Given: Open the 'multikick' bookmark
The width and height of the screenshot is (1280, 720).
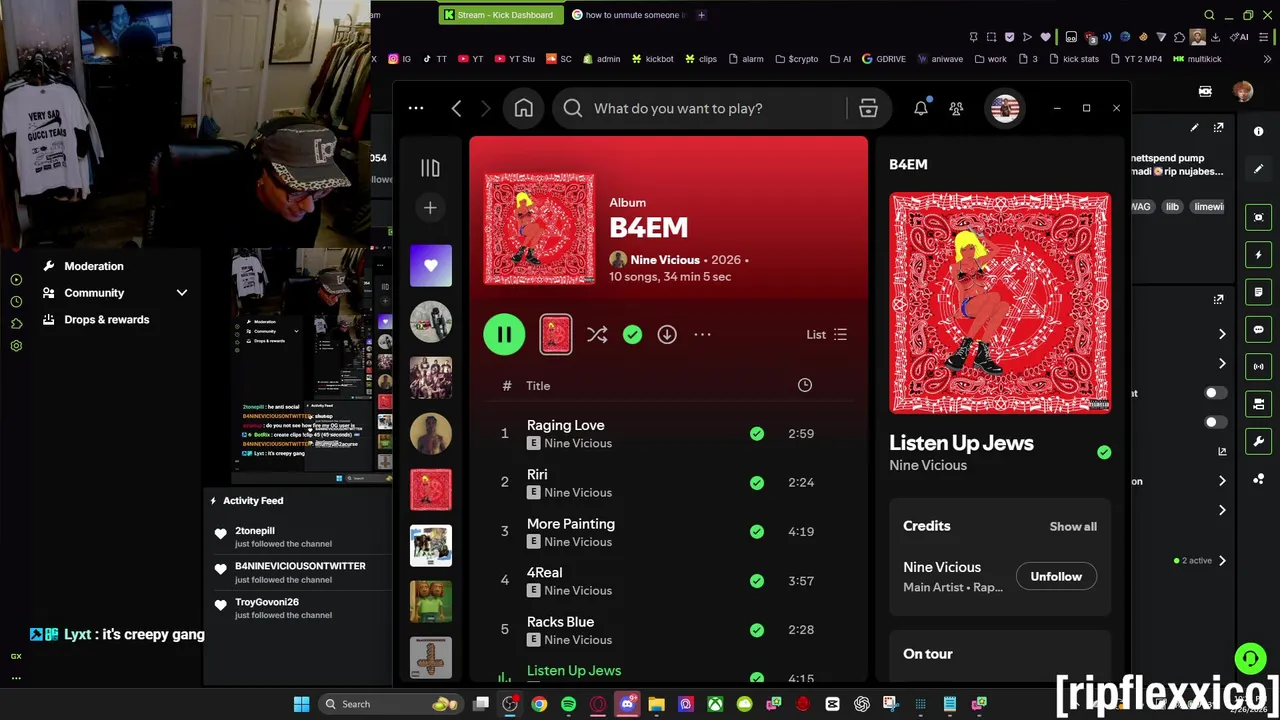Looking at the screenshot, I should (x=1198, y=59).
